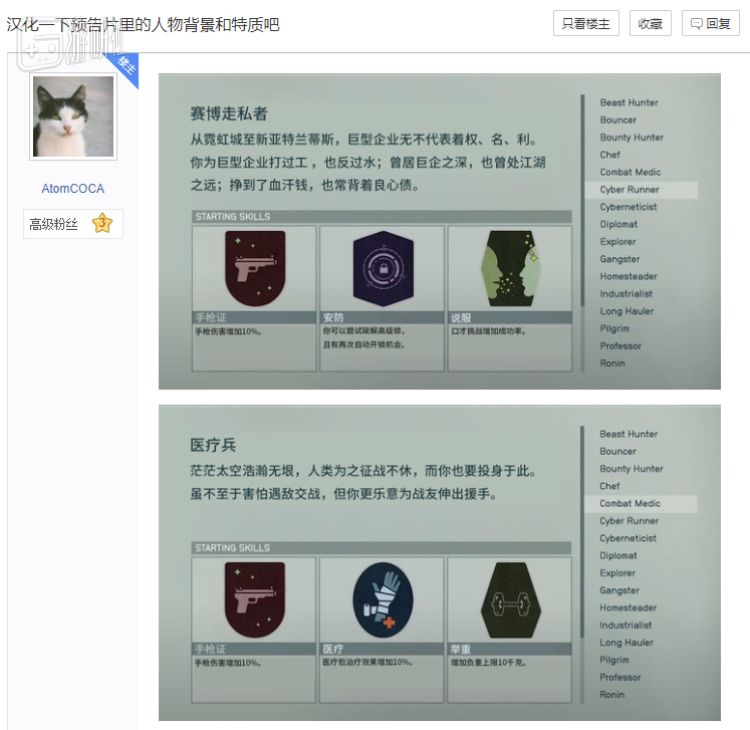
Task: Click the 收藏 button
Action: click(650, 23)
